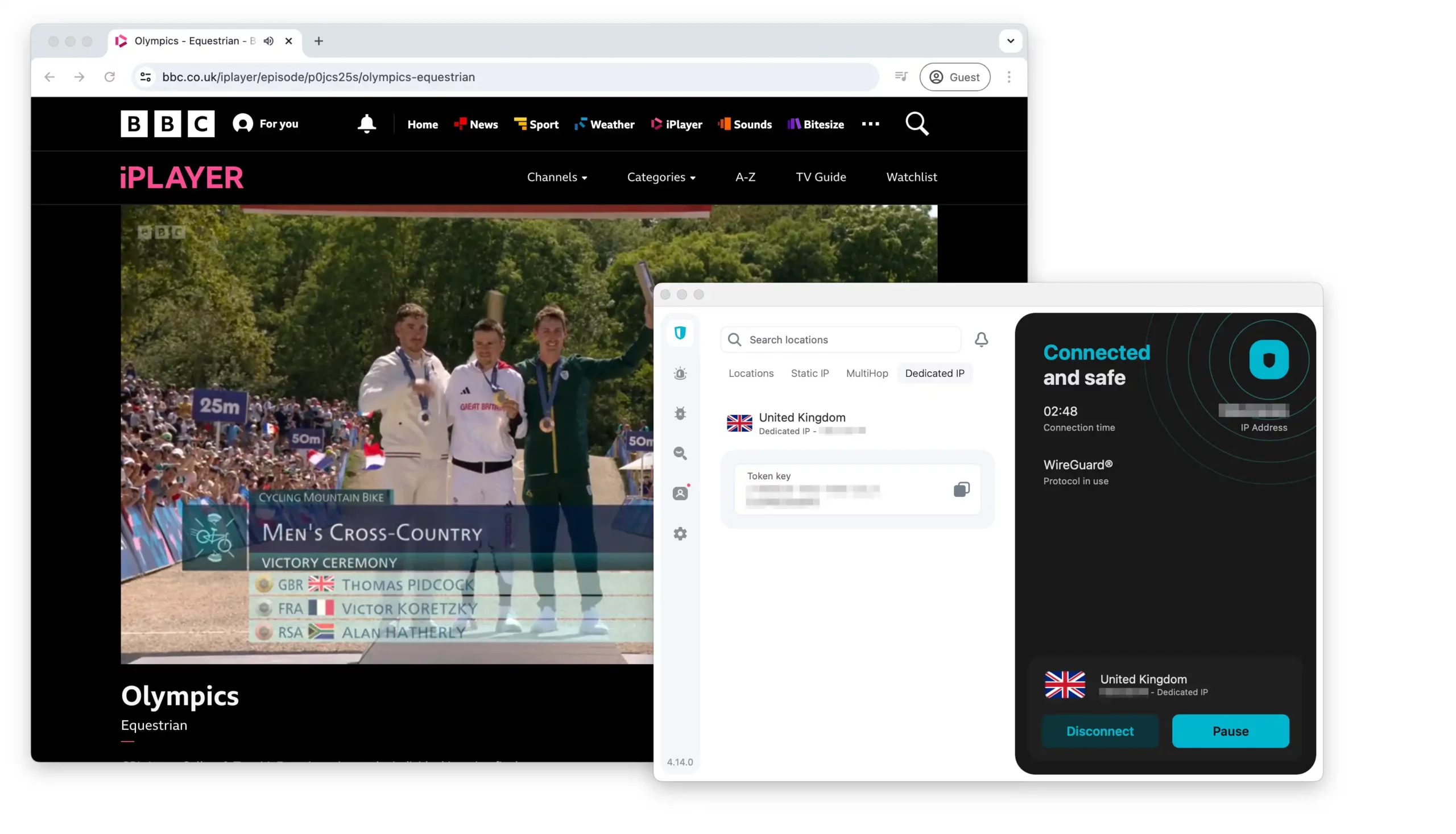Click the Equestrian subtitle

(154, 725)
